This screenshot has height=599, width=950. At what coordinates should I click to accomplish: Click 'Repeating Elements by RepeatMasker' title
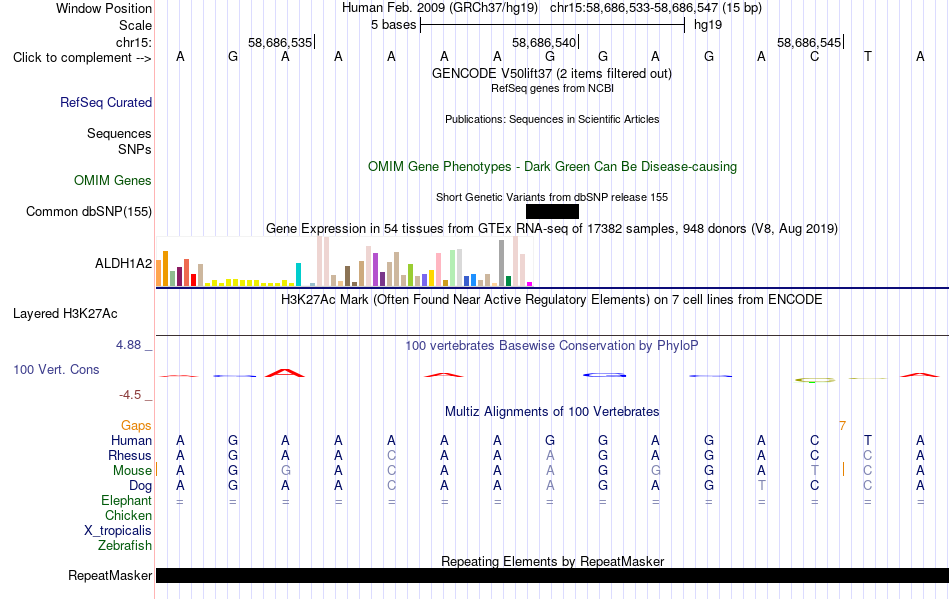tap(552, 561)
